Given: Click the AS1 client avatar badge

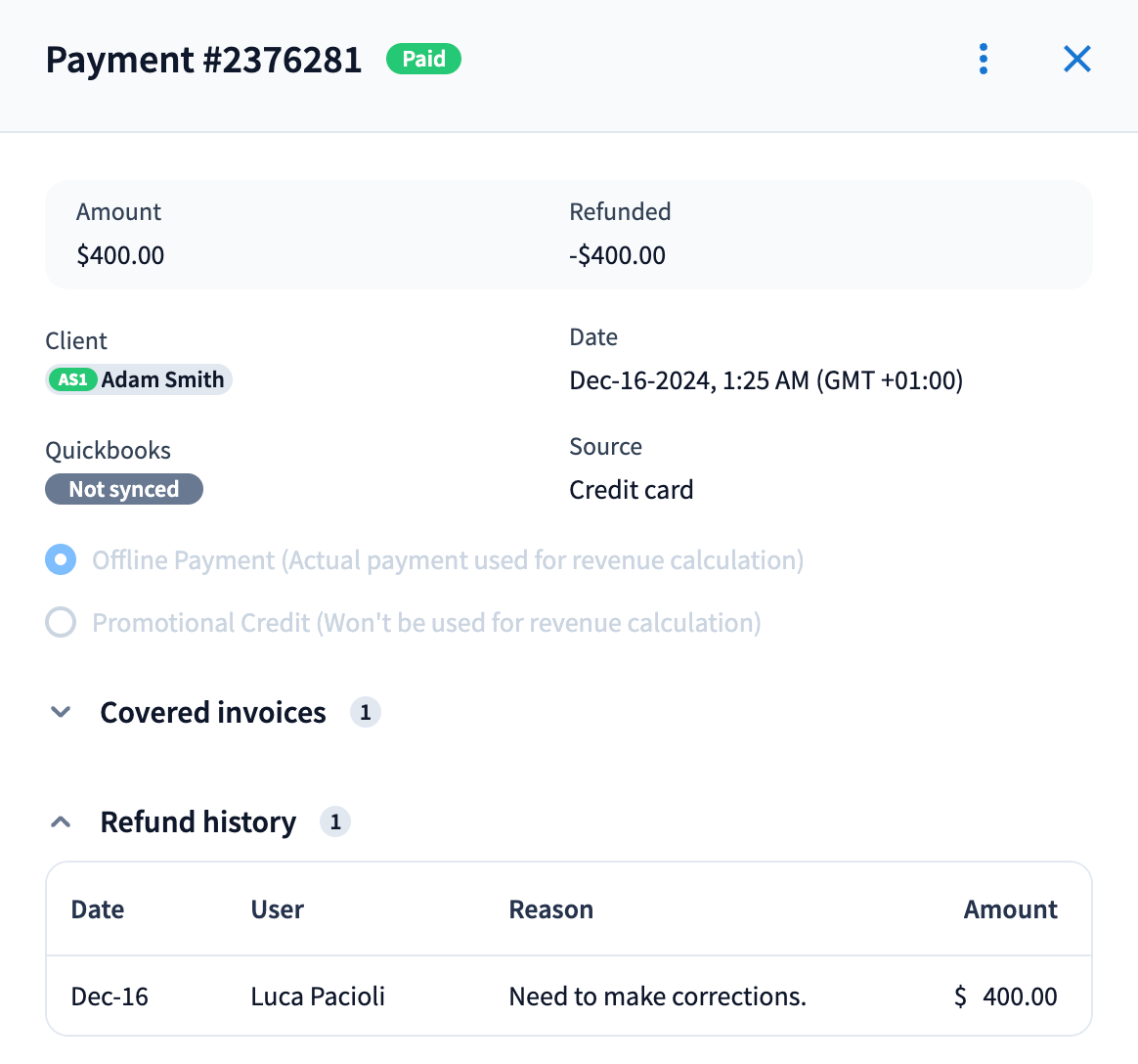Looking at the screenshot, I should [73, 379].
